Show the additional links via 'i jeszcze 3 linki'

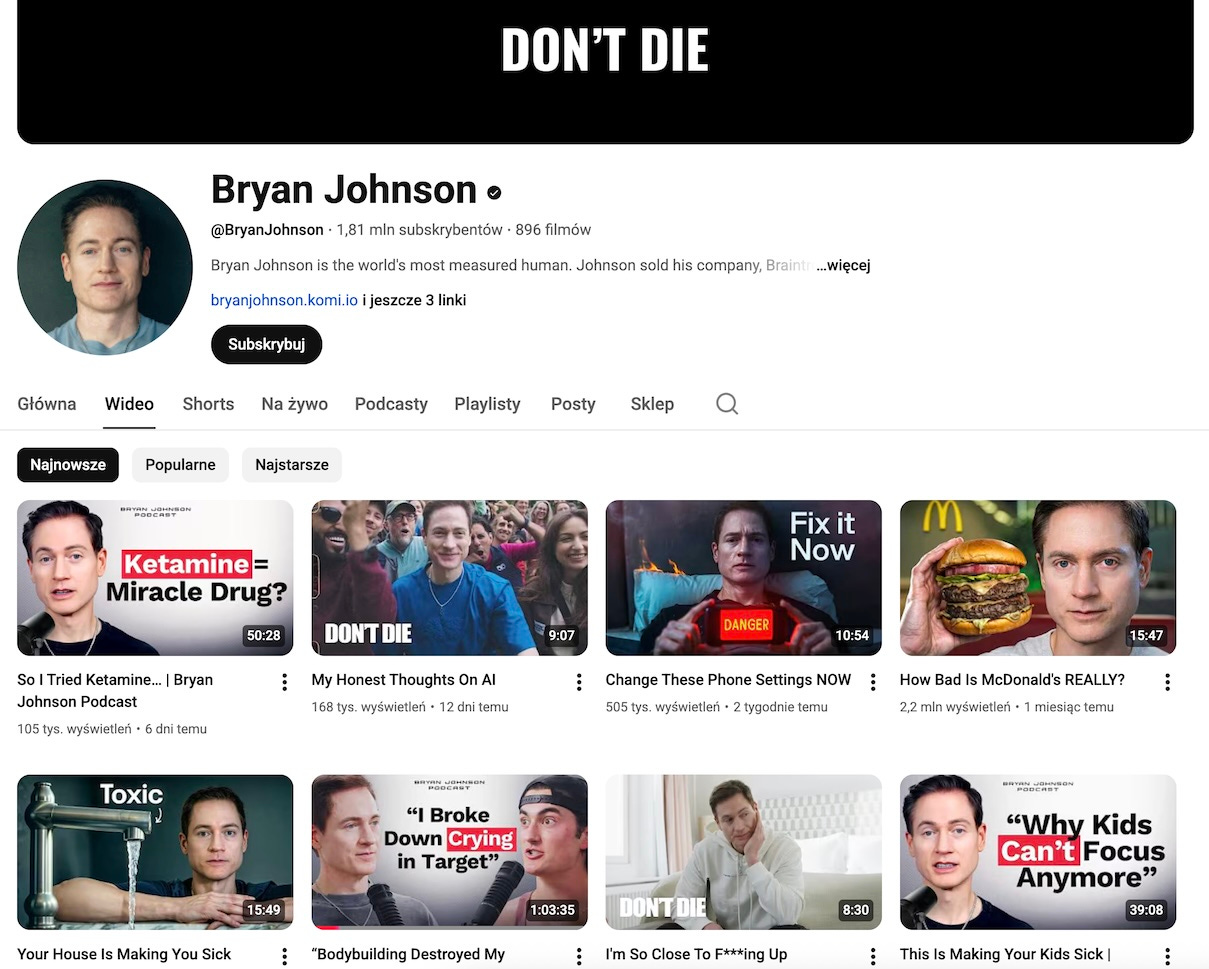click(x=414, y=300)
